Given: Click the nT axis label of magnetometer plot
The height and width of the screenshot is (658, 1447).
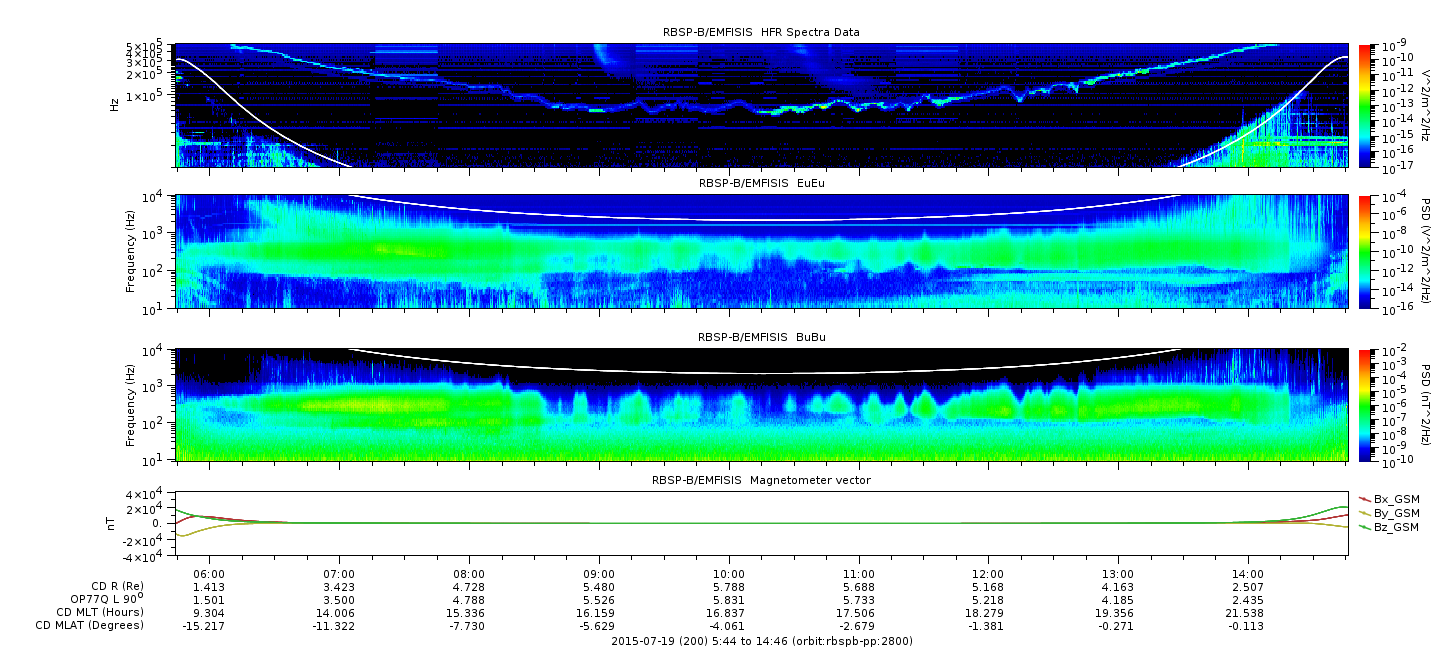Looking at the screenshot, I should tap(114, 523).
